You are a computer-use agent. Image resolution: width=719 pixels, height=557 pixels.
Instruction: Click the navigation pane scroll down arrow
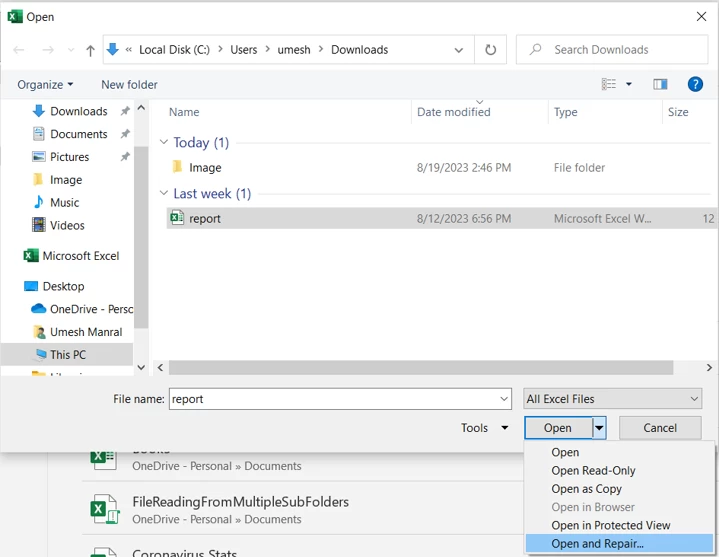pyautogui.click(x=141, y=367)
